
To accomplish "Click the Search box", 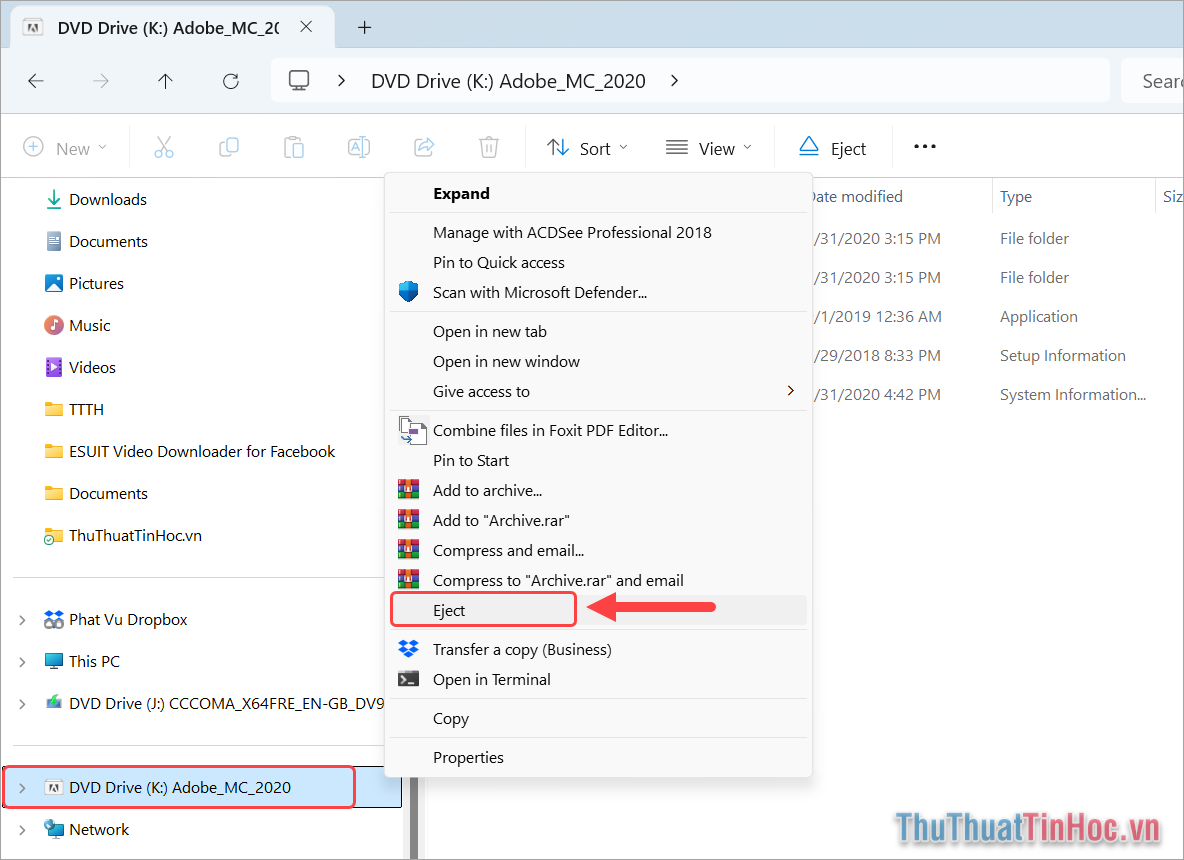I will coord(1152,81).
